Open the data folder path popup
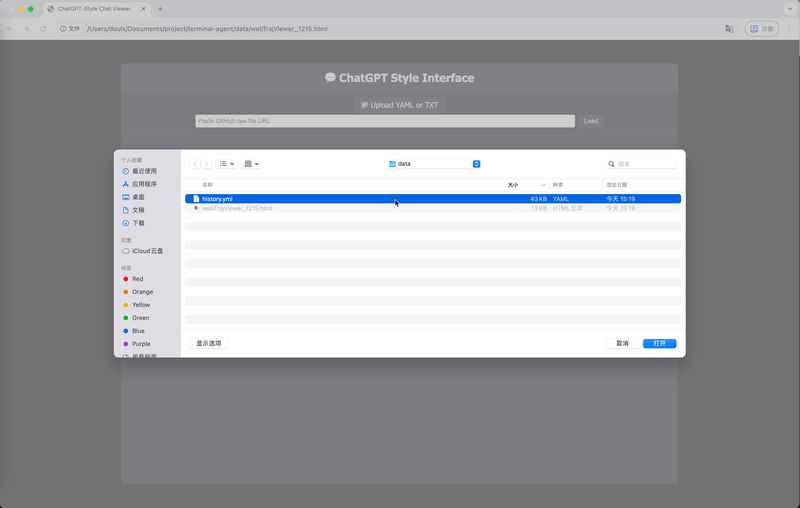800x508 pixels. click(433, 164)
